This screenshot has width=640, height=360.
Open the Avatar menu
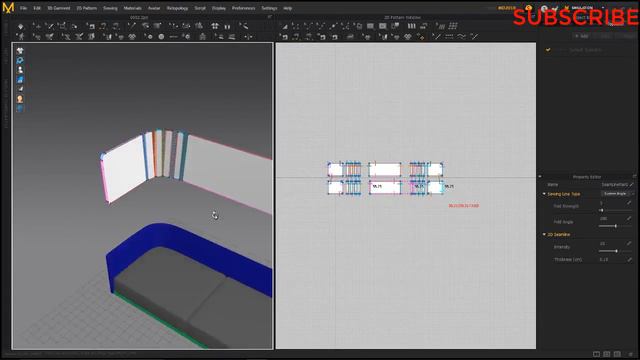click(x=154, y=8)
